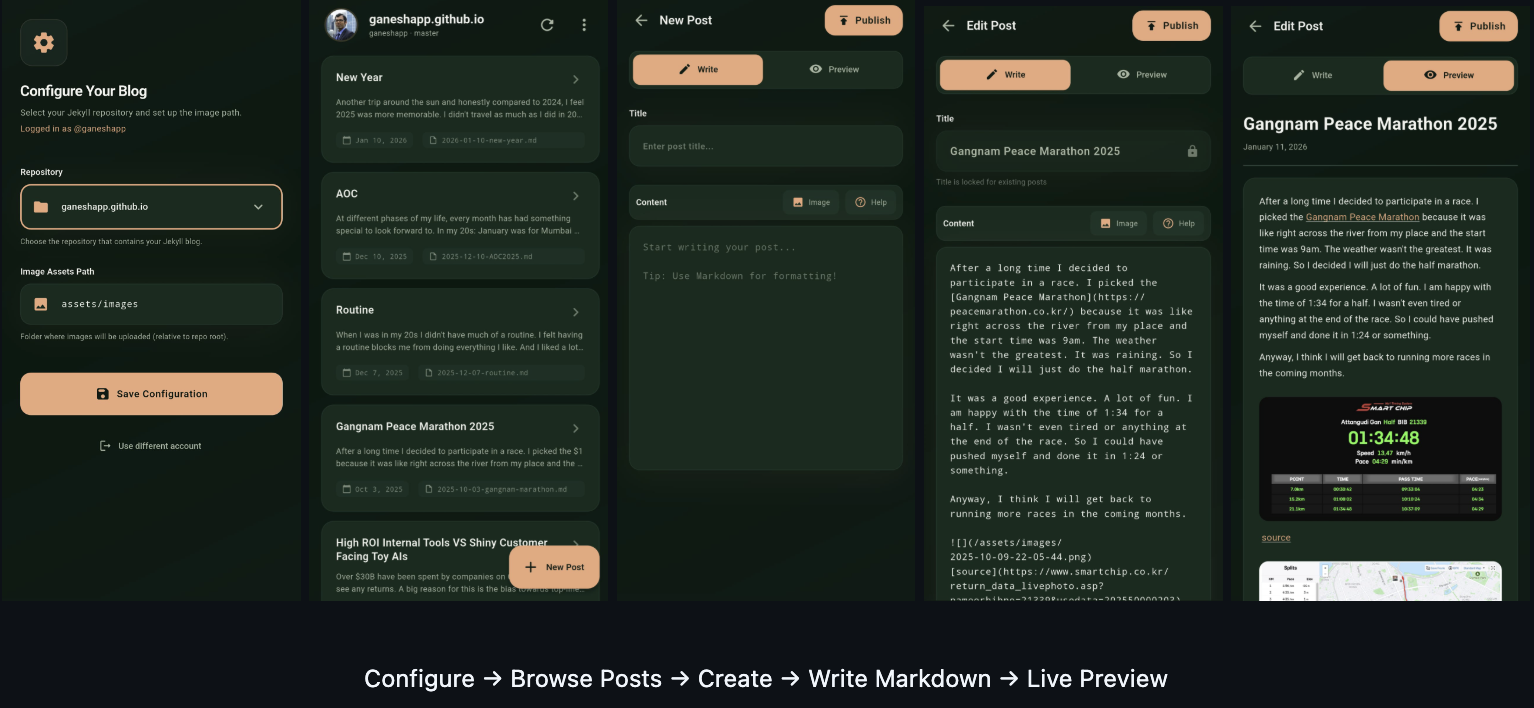Screen dimensions: 1534x708
Task: Tap the floating New Post button
Action: (x=554, y=567)
